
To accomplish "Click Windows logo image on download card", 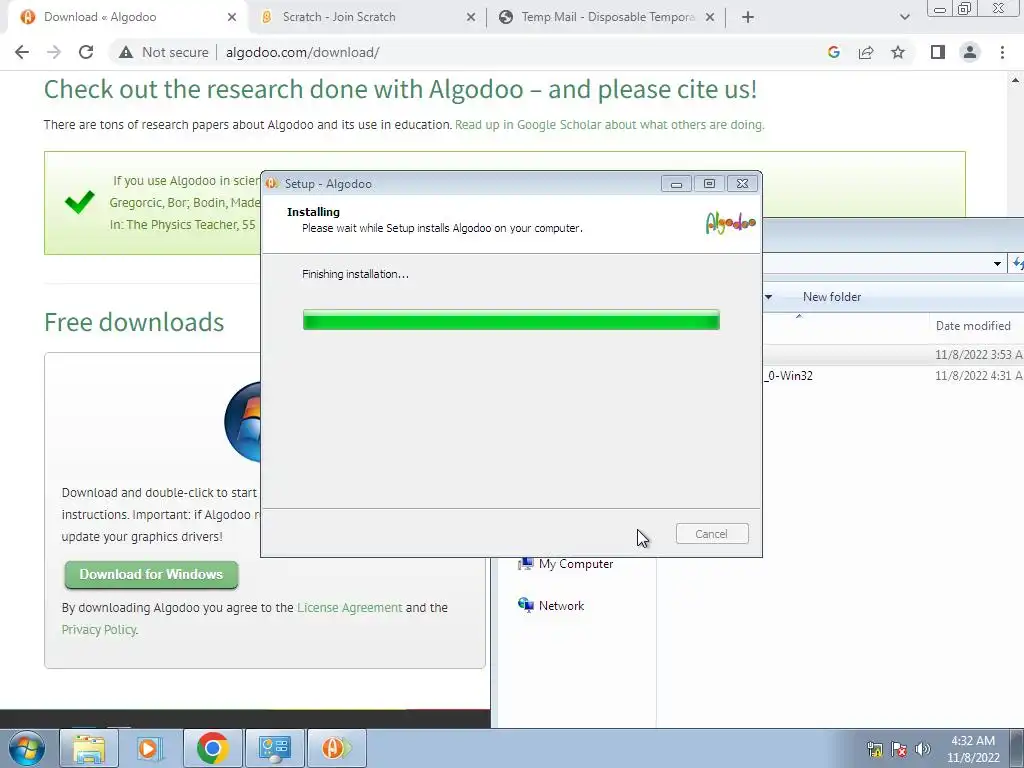I will click(x=242, y=421).
